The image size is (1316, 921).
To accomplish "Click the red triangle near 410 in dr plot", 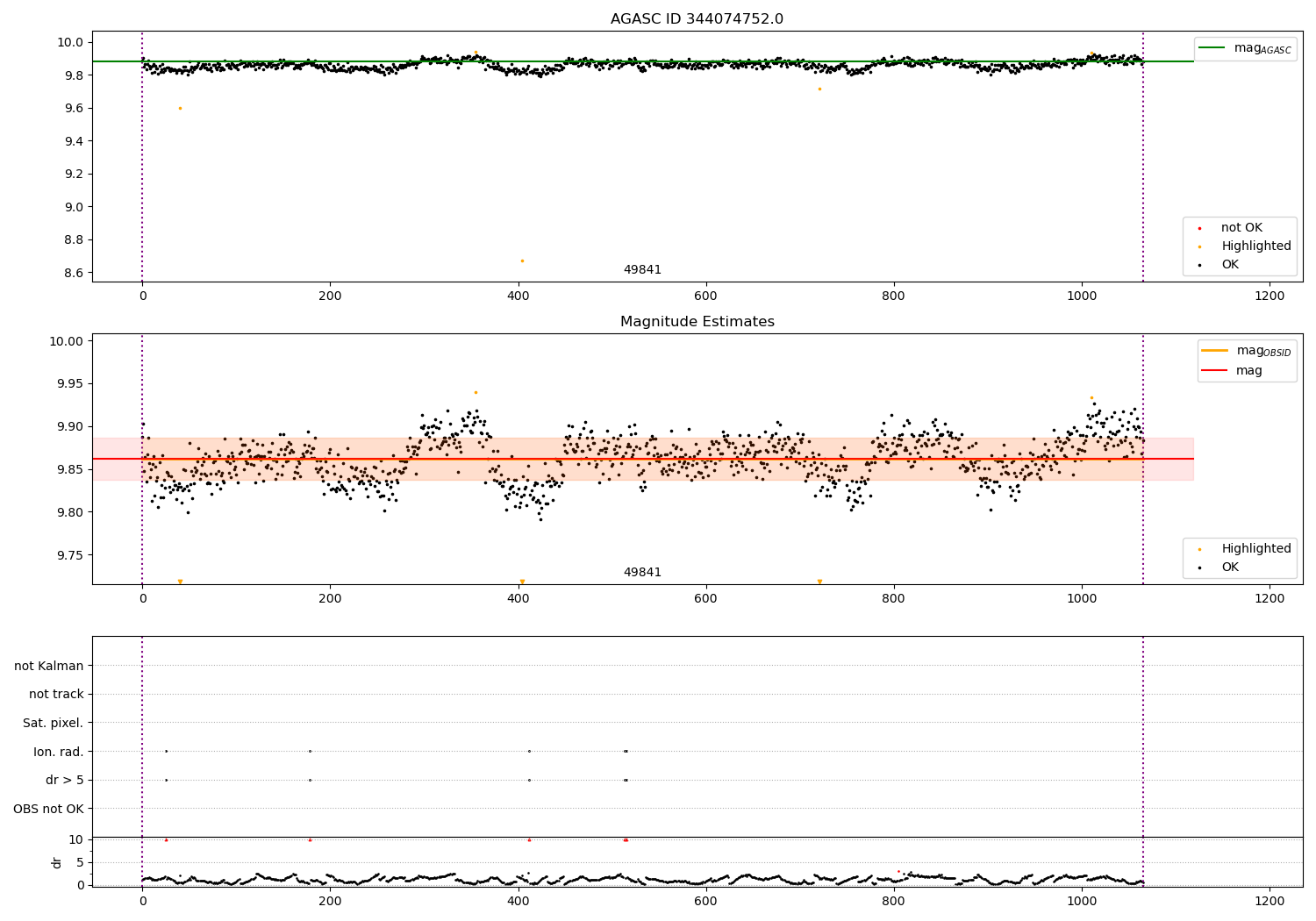I will (529, 839).
